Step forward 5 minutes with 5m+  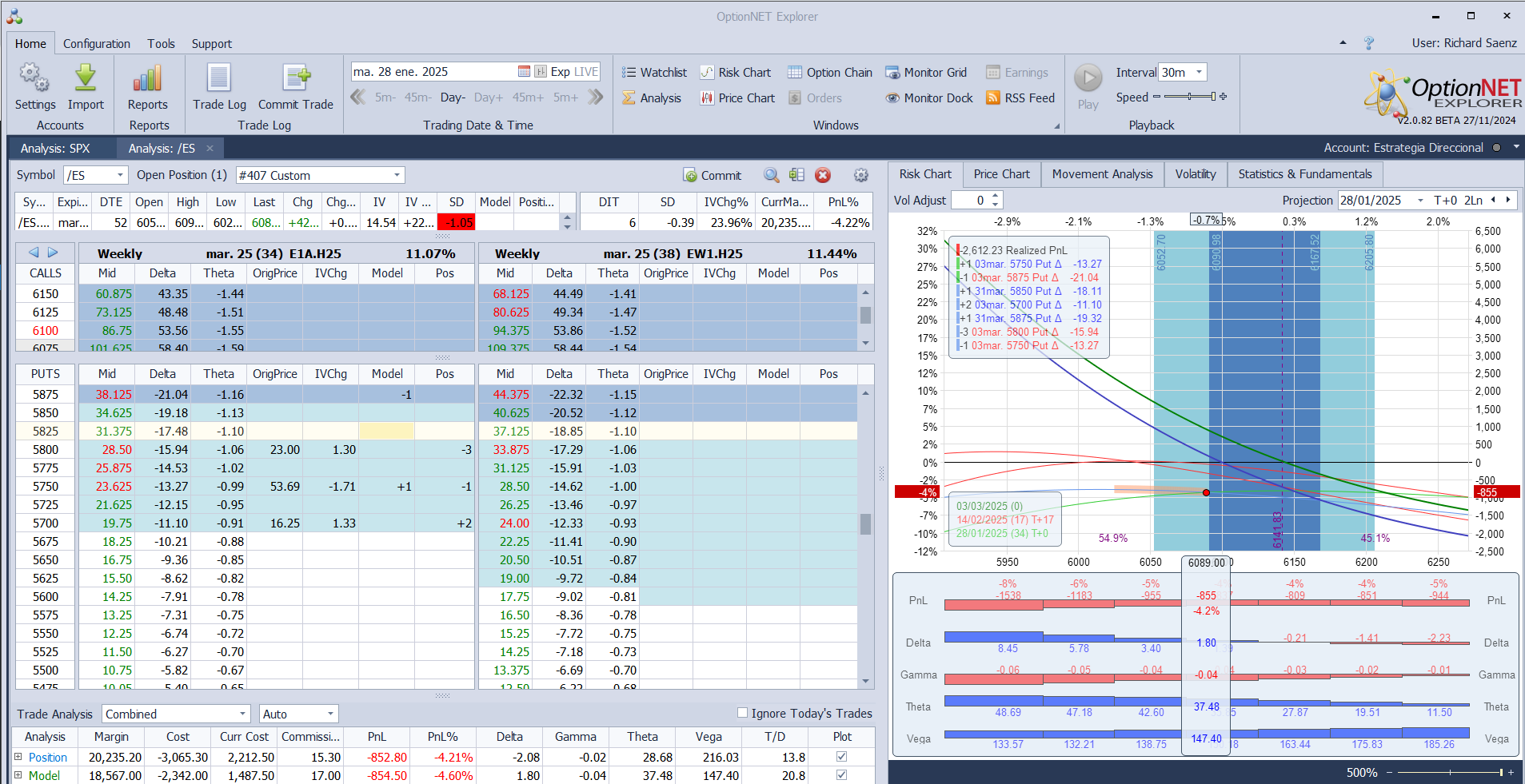coord(565,98)
